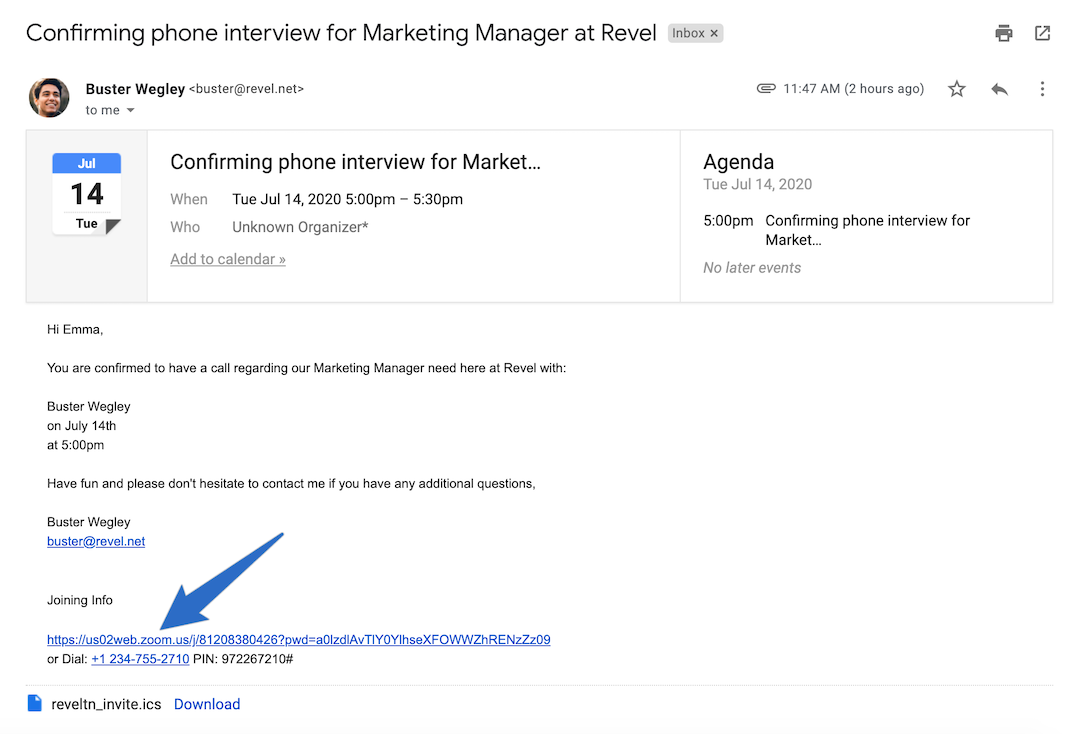Open the email in a new window
1080x734 pixels.
coord(1042,33)
